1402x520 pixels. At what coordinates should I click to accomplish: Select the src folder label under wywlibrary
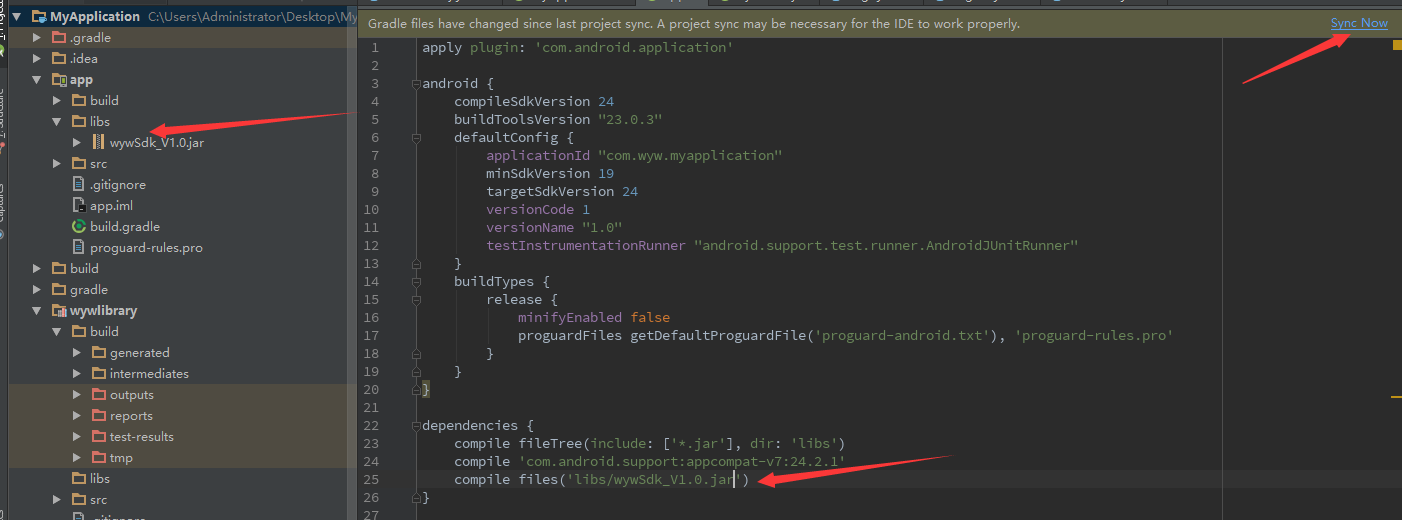(x=98, y=499)
